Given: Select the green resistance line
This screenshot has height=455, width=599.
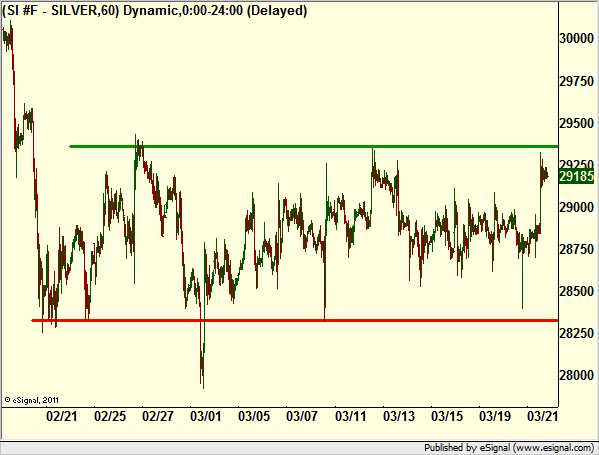Looking at the screenshot, I should point(314,146).
